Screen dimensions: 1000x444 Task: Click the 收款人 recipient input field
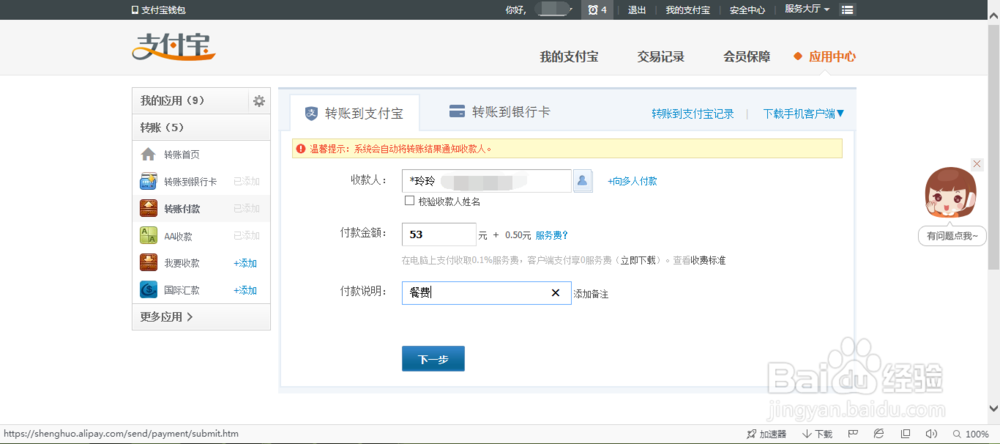coord(486,181)
